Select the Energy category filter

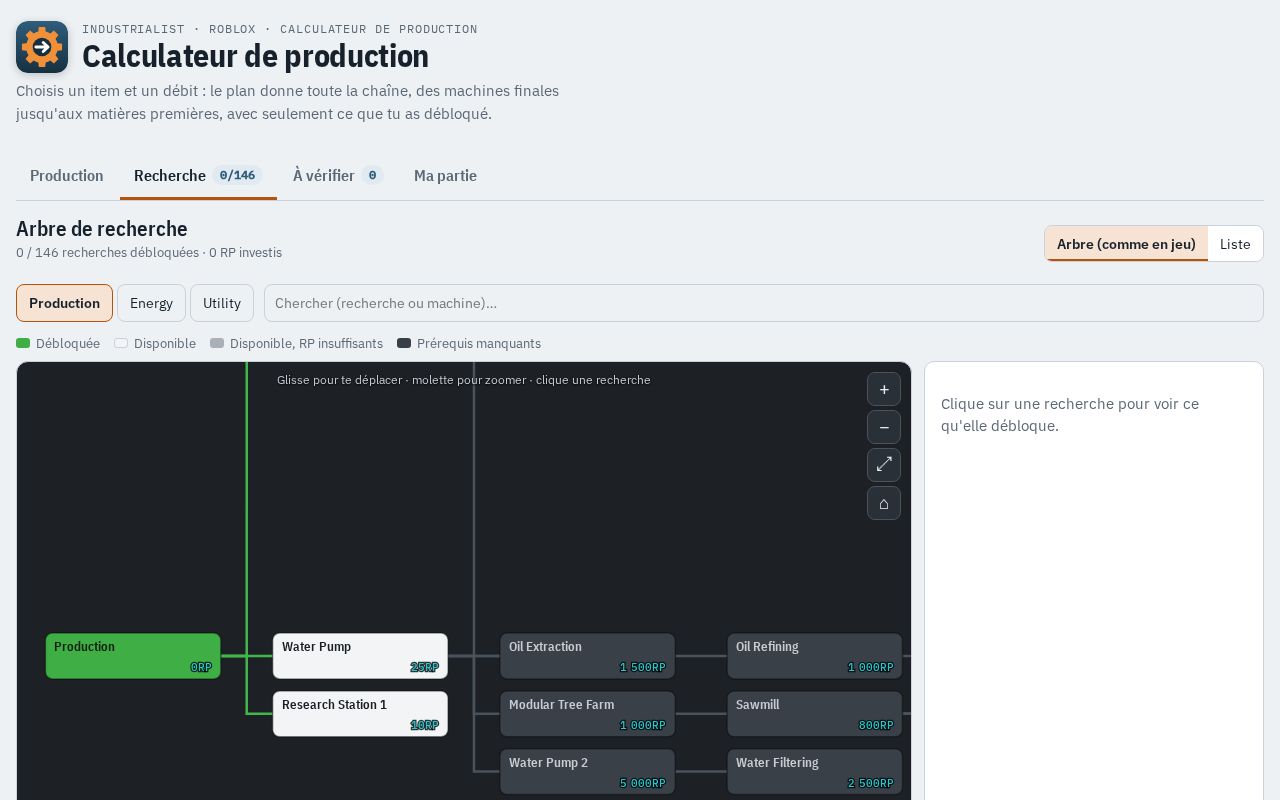pos(151,303)
